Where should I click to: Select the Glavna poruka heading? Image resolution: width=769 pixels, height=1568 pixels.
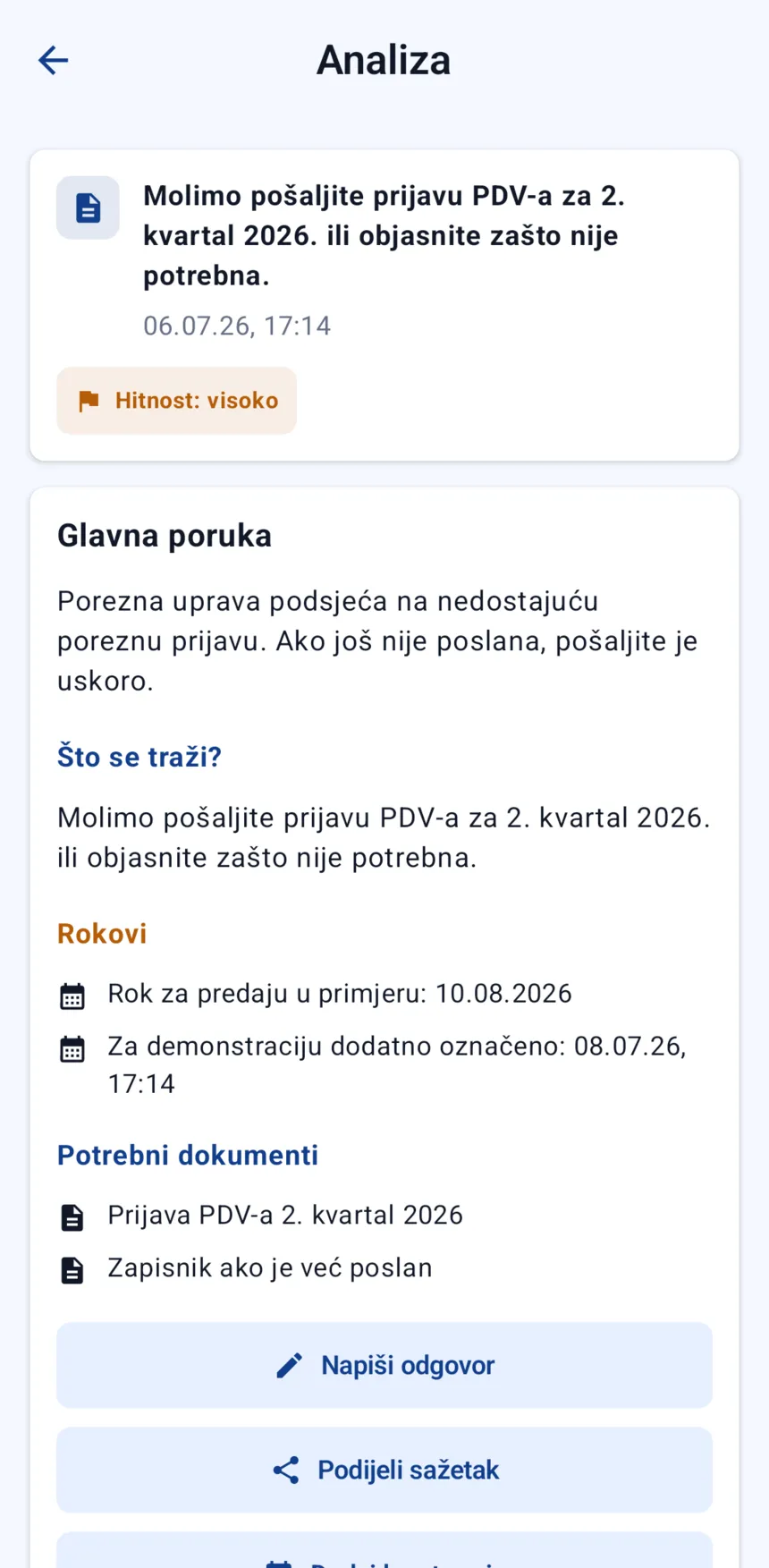click(x=165, y=536)
